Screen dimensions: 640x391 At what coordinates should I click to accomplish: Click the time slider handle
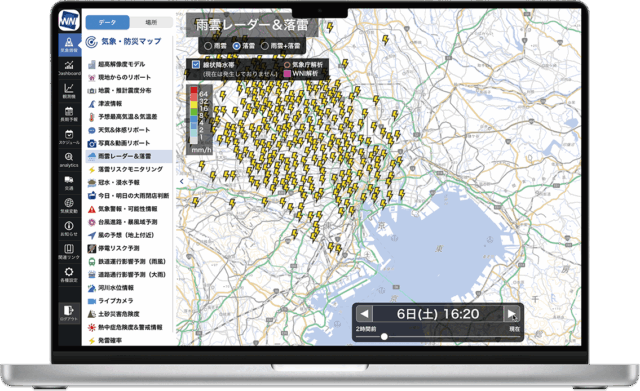384,337
